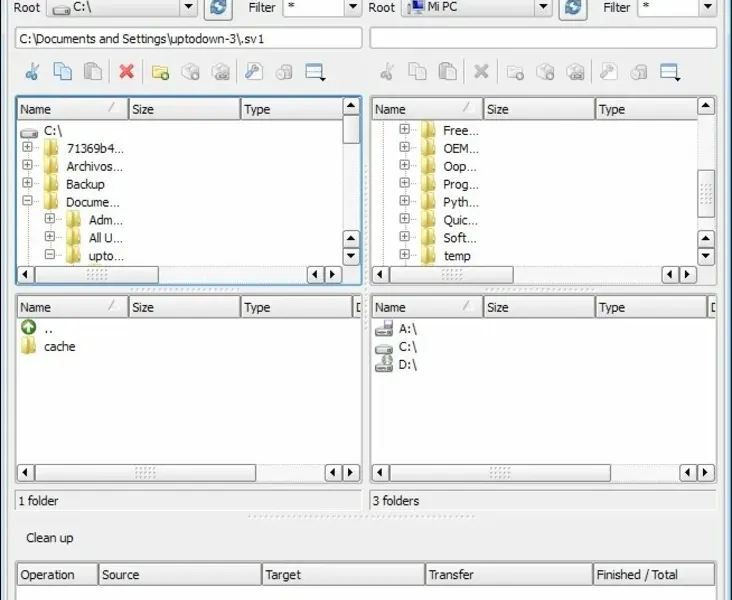The width and height of the screenshot is (732, 600).
Task: Select the C:\ root node in left tree
Action: (42, 131)
